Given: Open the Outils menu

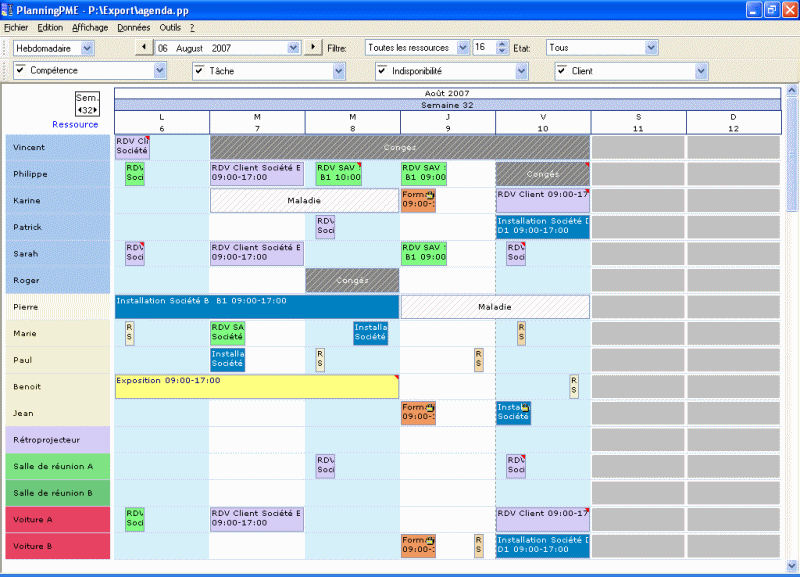Looking at the screenshot, I should (x=172, y=27).
